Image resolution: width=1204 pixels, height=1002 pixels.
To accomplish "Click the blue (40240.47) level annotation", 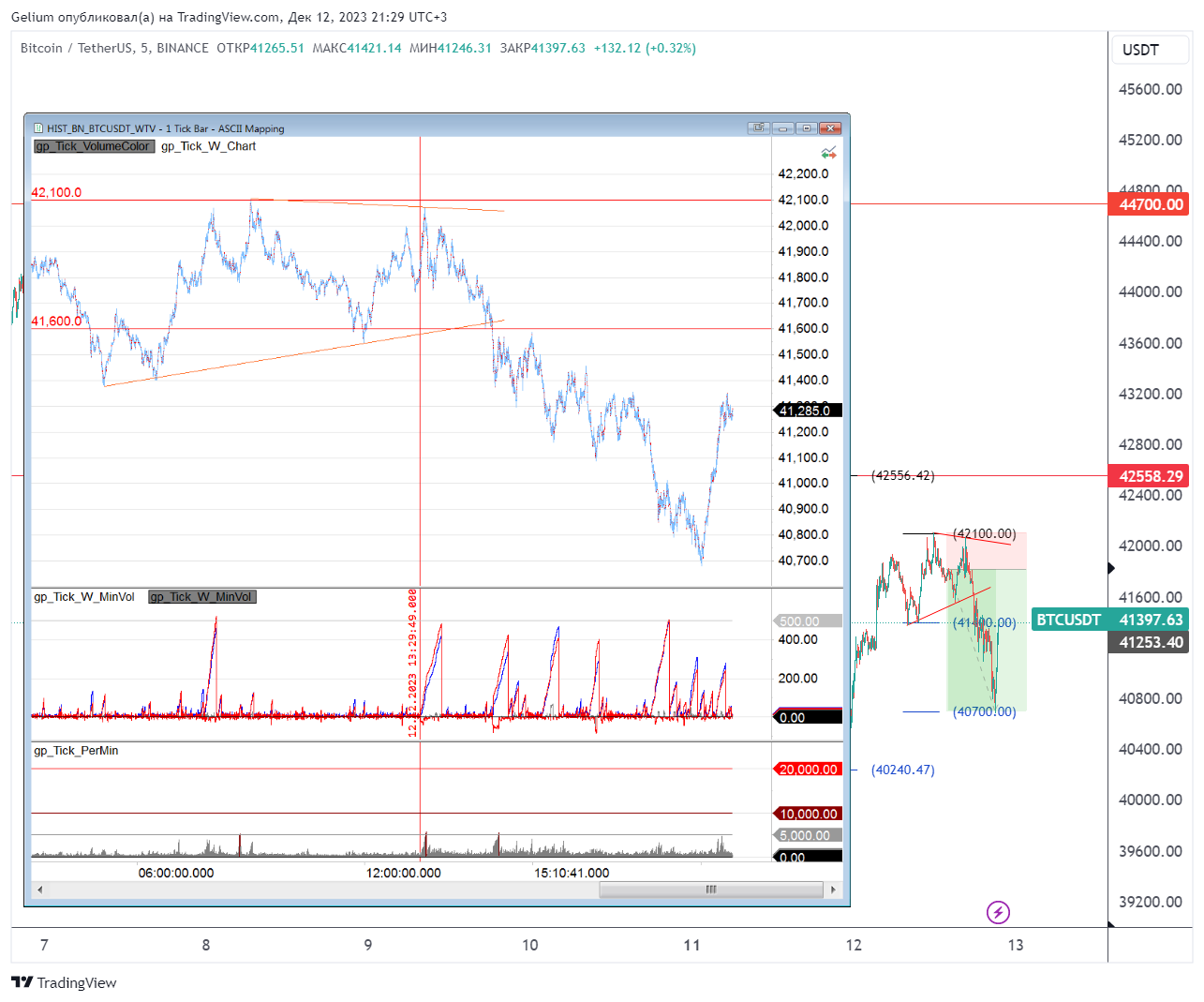I will pyautogui.click(x=903, y=770).
